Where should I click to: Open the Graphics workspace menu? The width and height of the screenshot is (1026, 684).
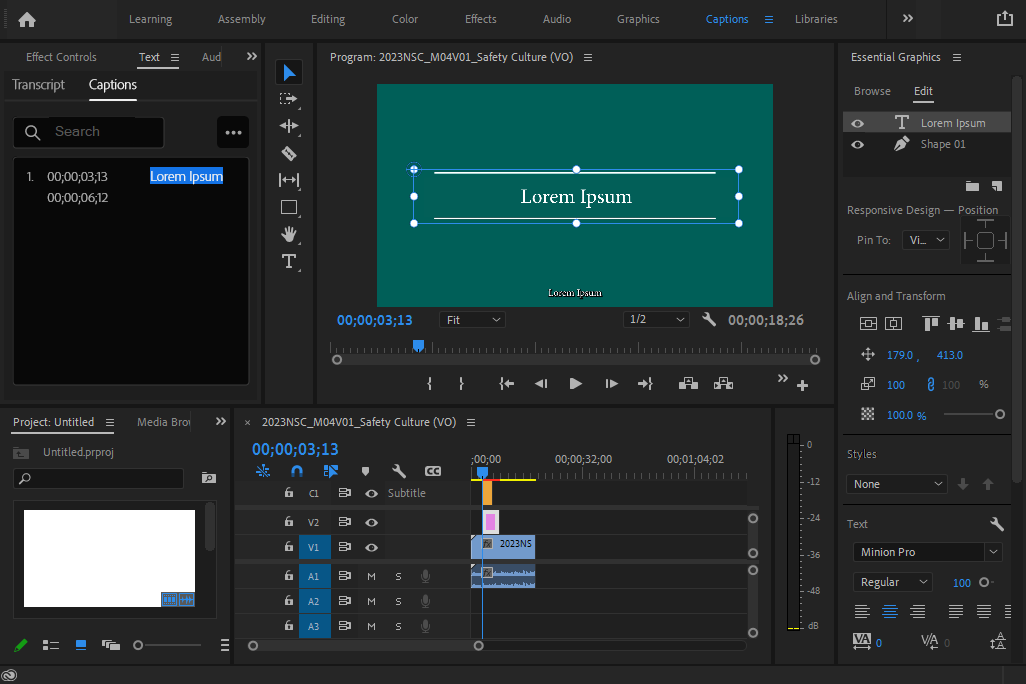tap(638, 19)
